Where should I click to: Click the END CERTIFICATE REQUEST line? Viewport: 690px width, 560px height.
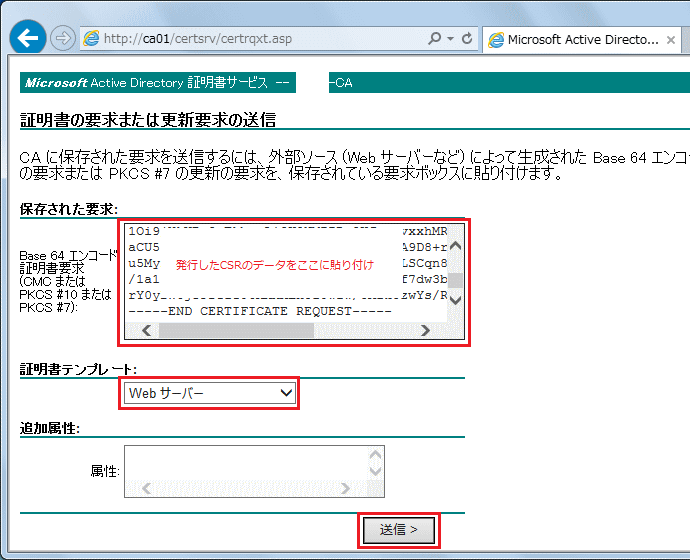click(x=260, y=311)
